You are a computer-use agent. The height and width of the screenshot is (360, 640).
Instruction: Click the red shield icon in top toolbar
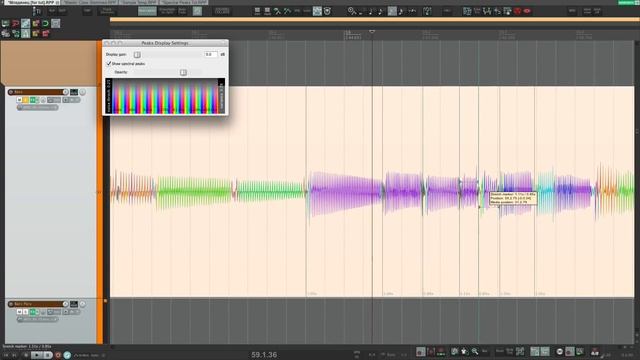pyautogui.click(x=518, y=11)
